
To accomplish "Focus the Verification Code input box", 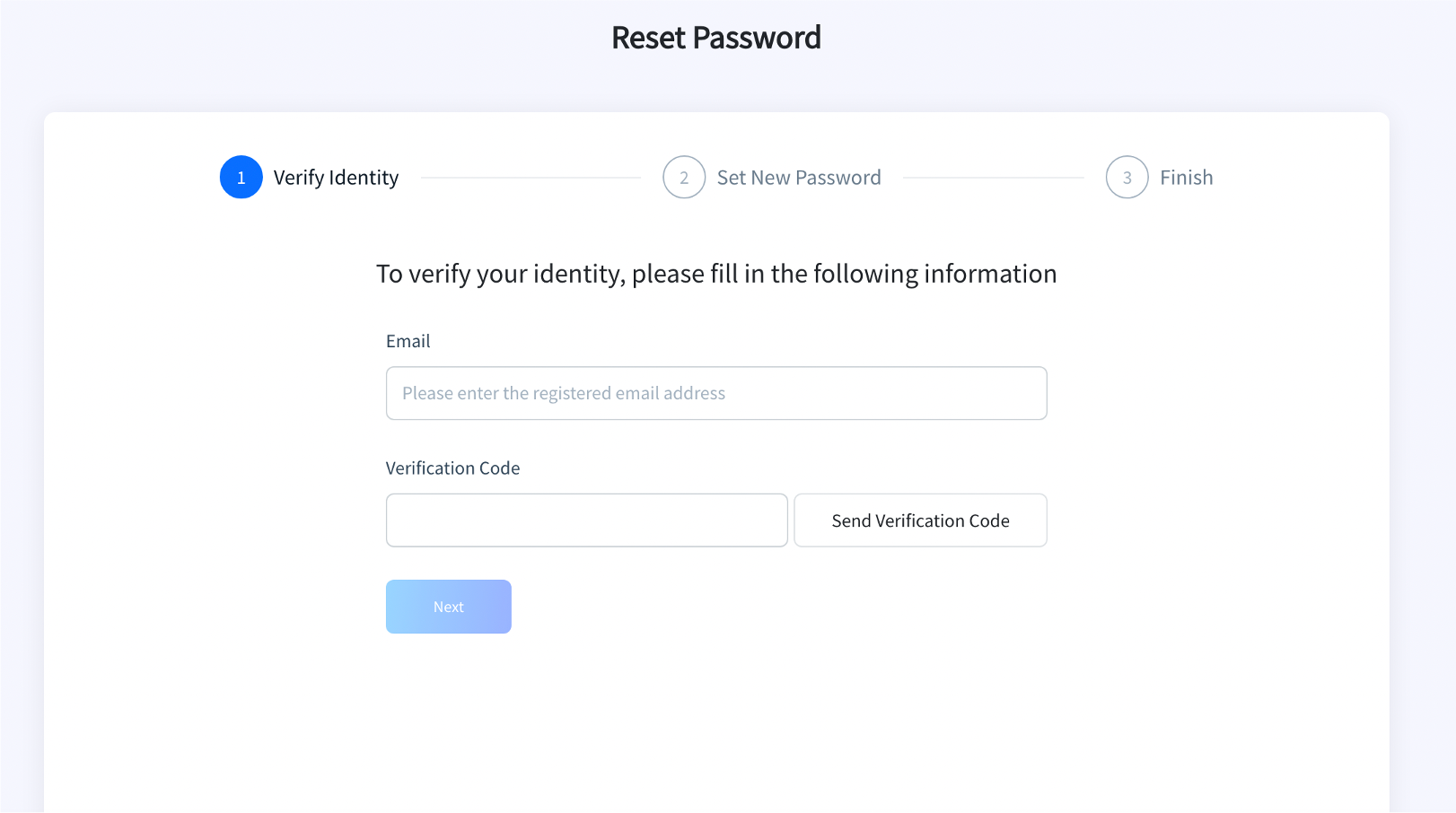I will [x=586, y=520].
